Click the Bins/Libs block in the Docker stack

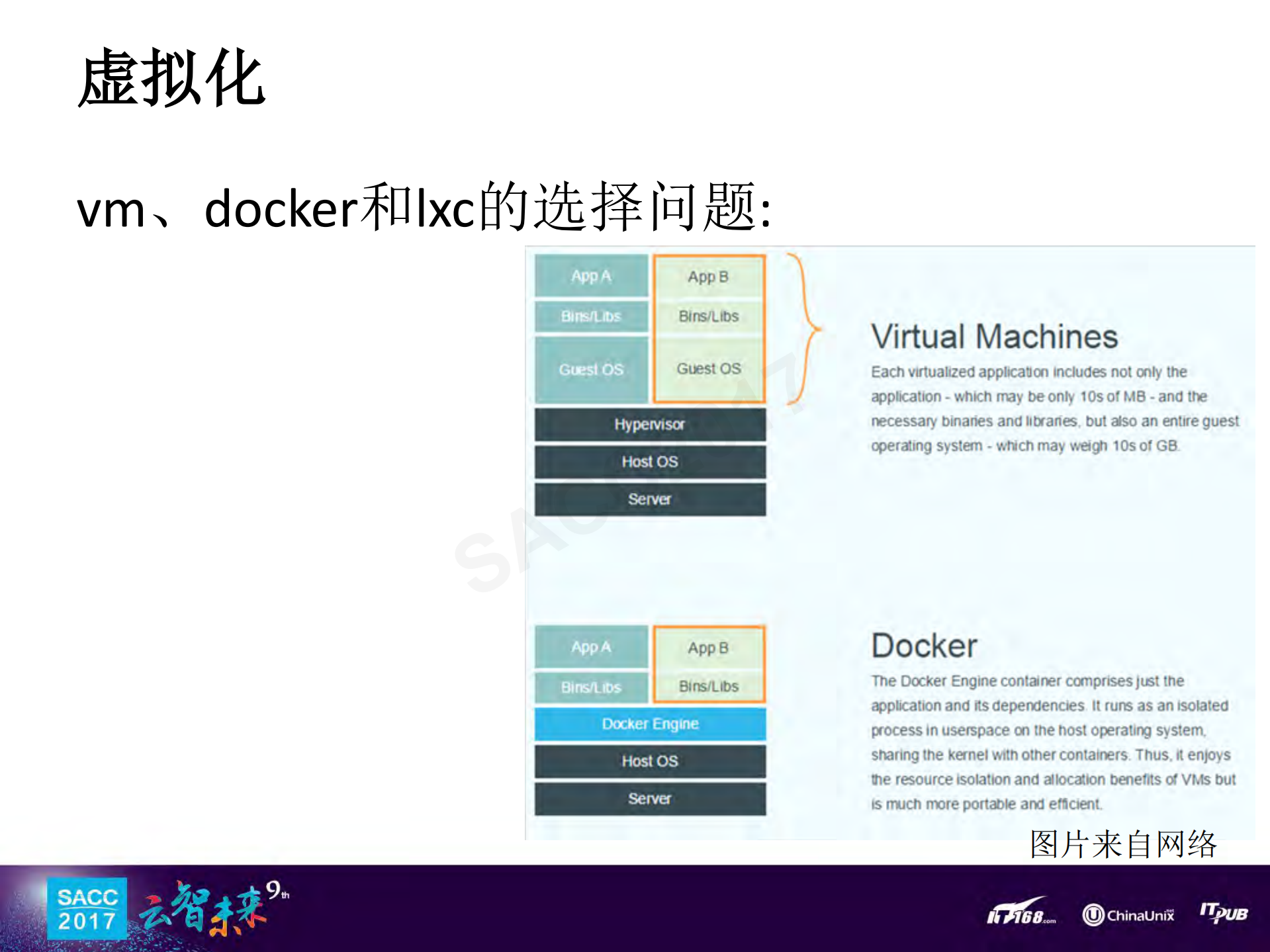point(590,687)
